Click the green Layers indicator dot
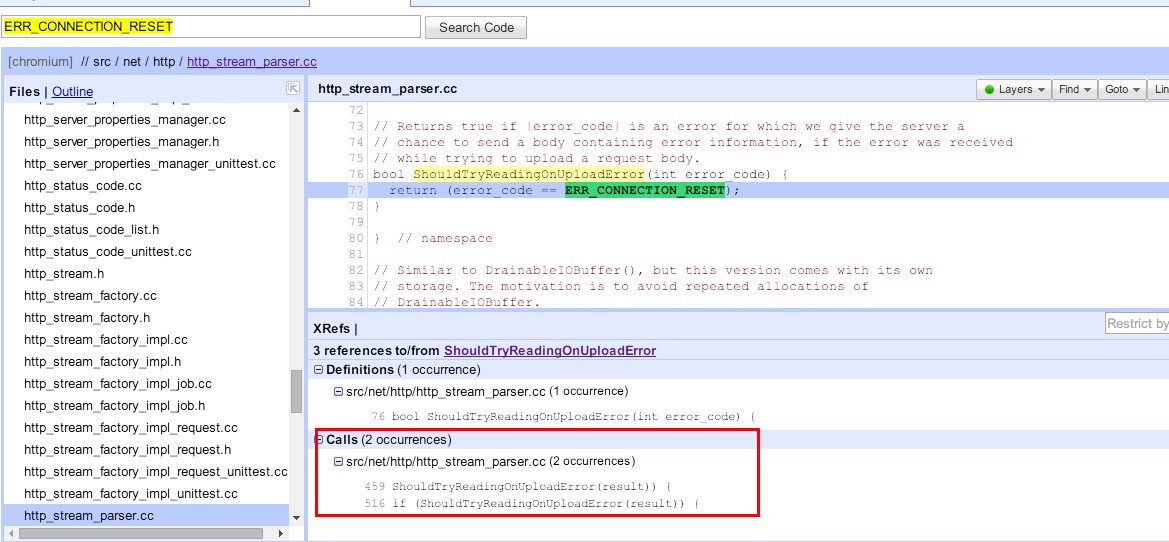 988,90
